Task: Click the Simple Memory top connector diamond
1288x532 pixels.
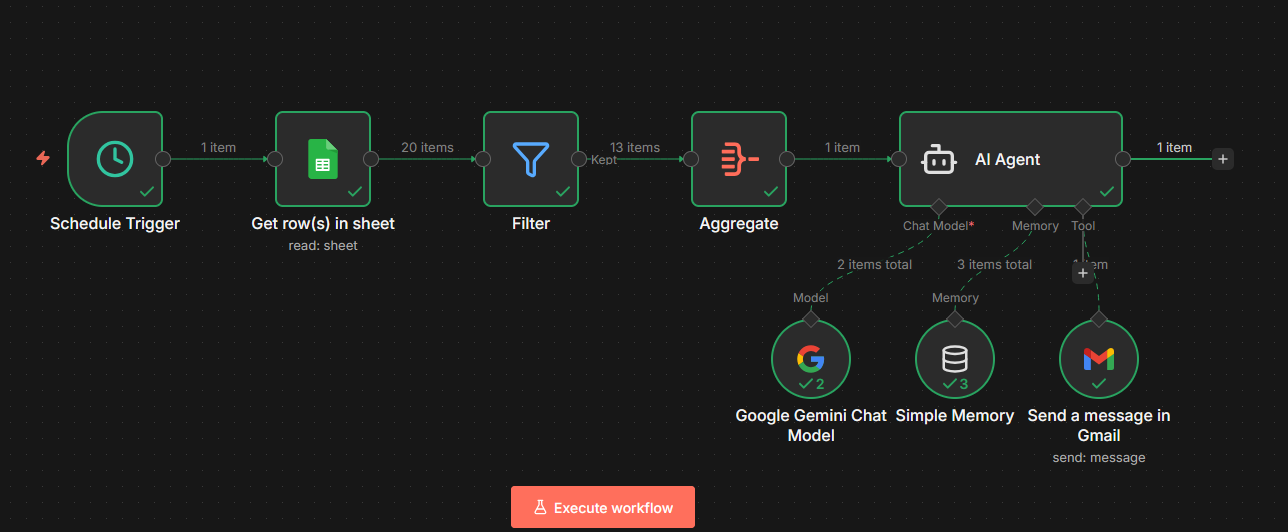Action: click(955, 319)
